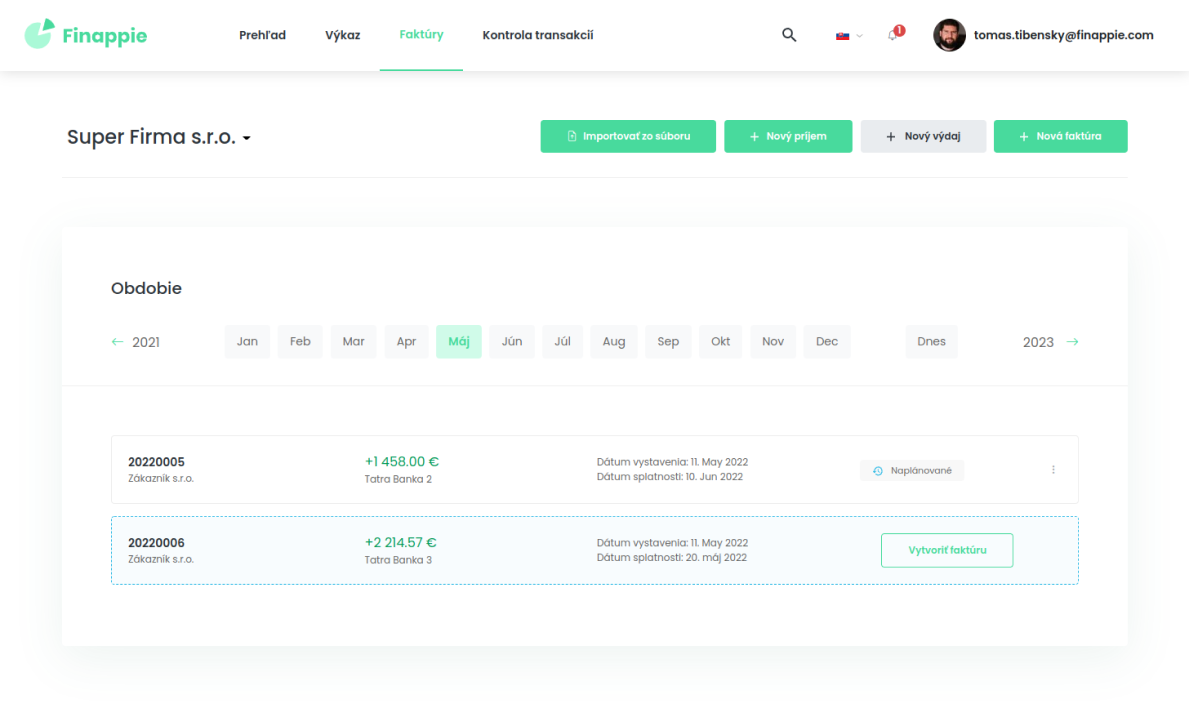Screen dimensions: 1189x708
Task: Select the Júl month
Action: (562, 342)
